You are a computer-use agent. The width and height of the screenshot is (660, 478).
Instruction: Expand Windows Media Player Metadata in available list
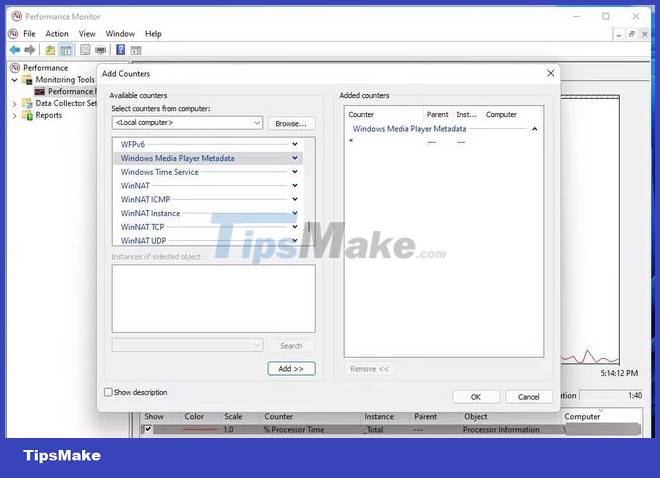tap(295, 158)
